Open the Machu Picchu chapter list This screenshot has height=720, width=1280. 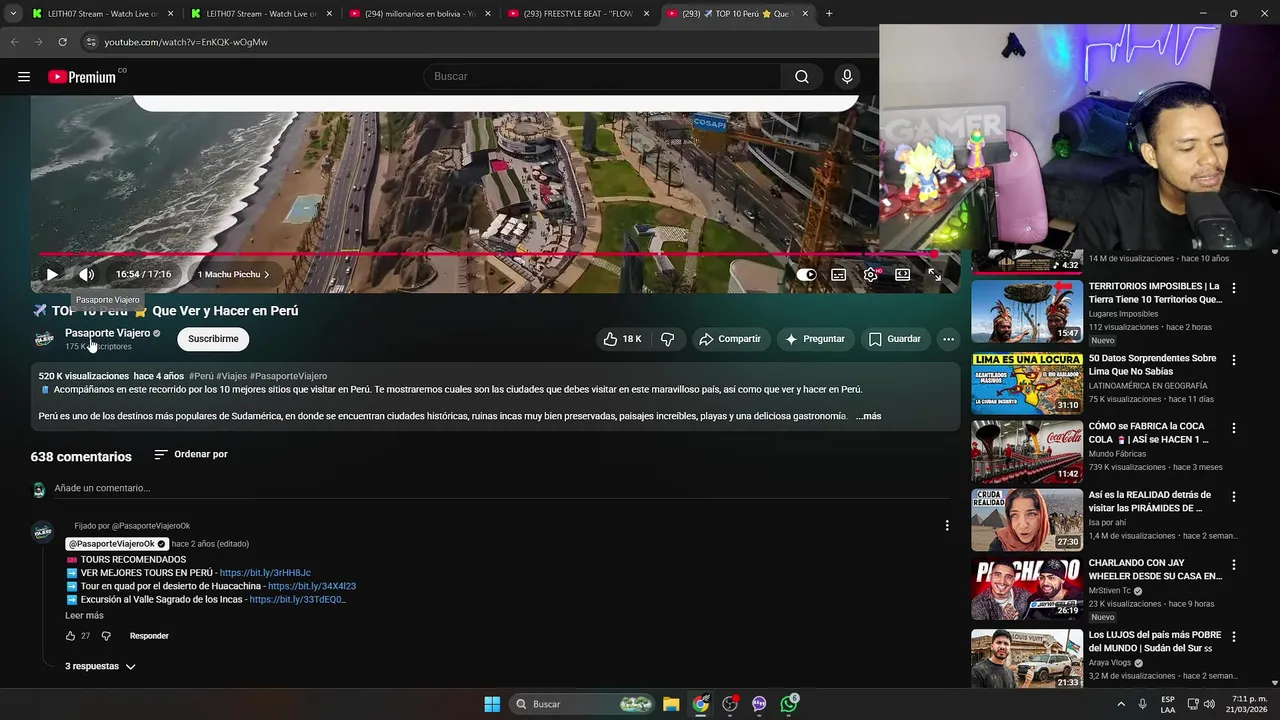[233, 274]
